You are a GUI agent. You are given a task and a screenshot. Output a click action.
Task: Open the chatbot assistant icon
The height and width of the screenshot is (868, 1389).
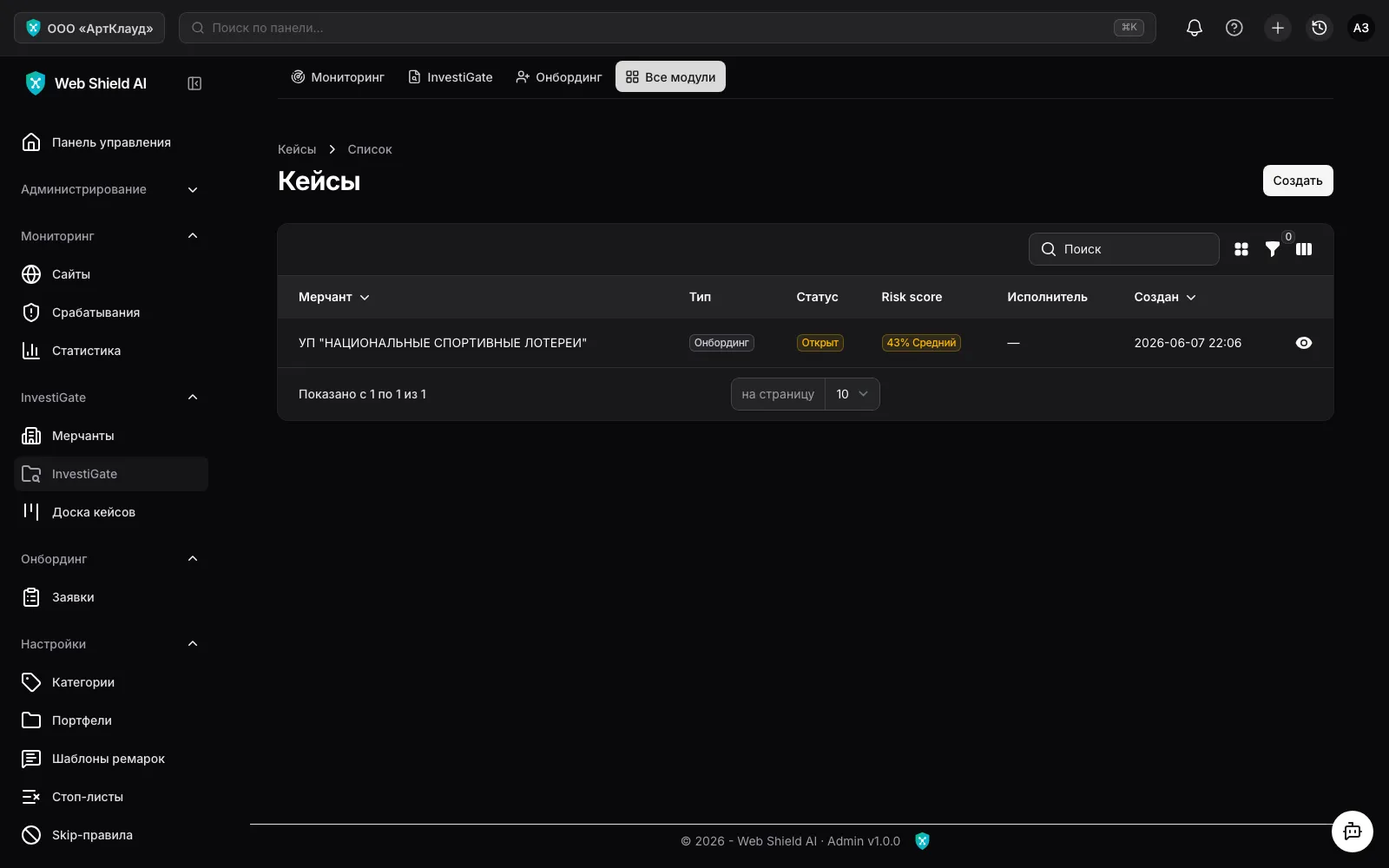tap(1352, 832)
